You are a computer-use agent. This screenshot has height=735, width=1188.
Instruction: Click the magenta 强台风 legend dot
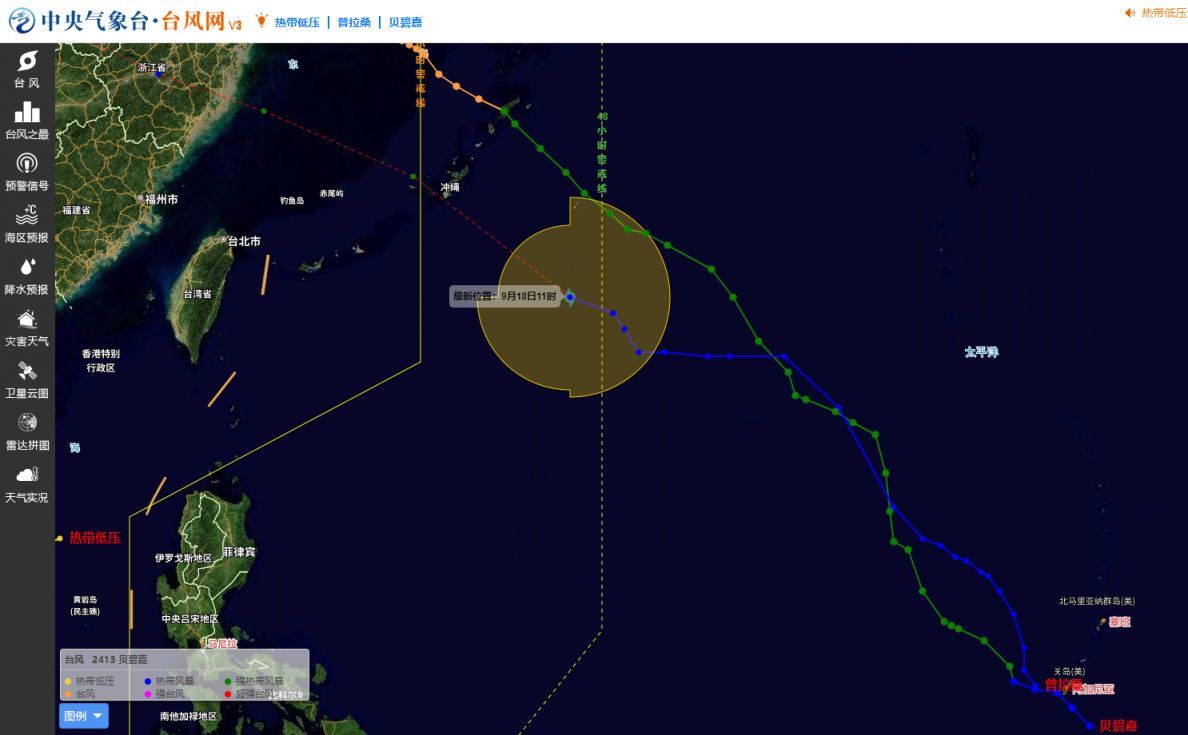pos(148,694)
